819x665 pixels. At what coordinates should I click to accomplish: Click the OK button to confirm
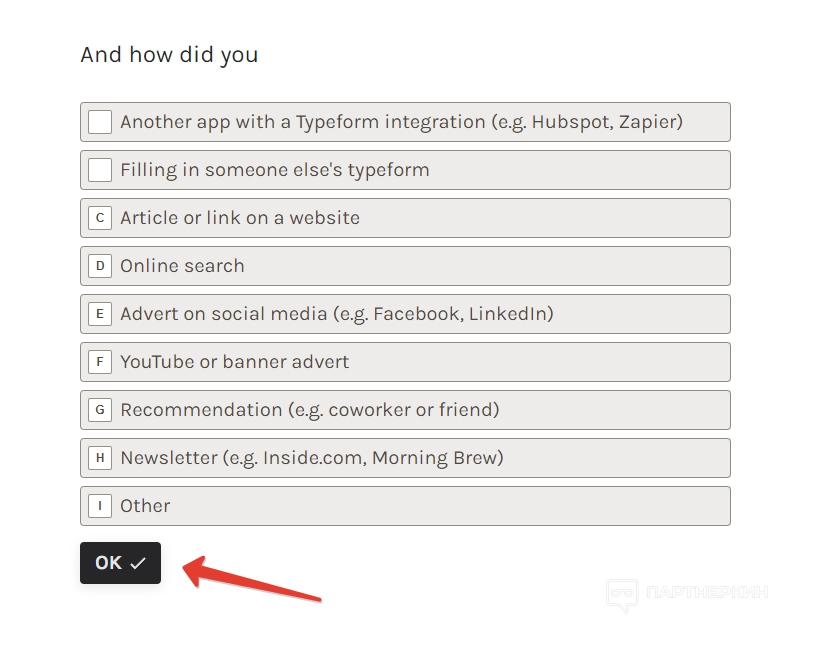pyautogui.click(x=120, y=563)
